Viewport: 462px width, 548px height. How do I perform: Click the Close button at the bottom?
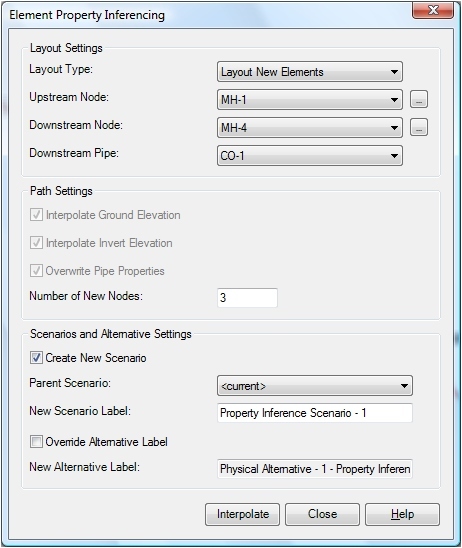pyautogui.click(x=322, y=514)
